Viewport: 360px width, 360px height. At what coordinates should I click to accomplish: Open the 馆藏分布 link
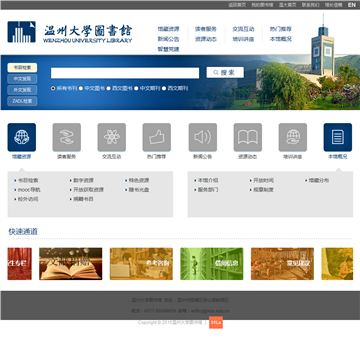coord(319,180)
